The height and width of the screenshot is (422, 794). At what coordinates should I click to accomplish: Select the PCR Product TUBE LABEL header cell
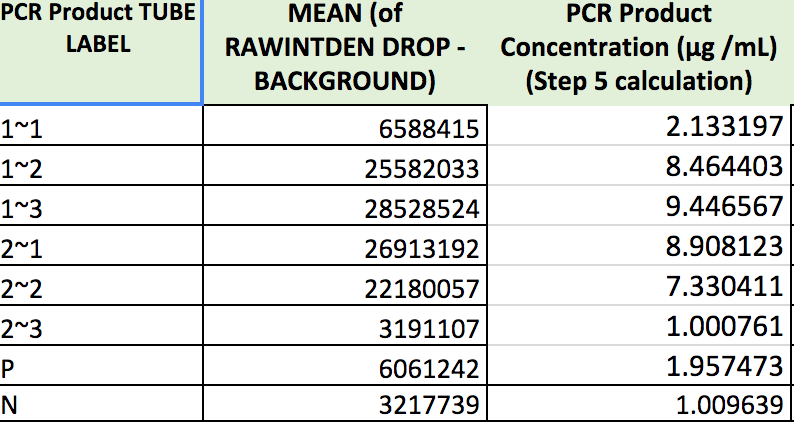(x=100, y=50)
